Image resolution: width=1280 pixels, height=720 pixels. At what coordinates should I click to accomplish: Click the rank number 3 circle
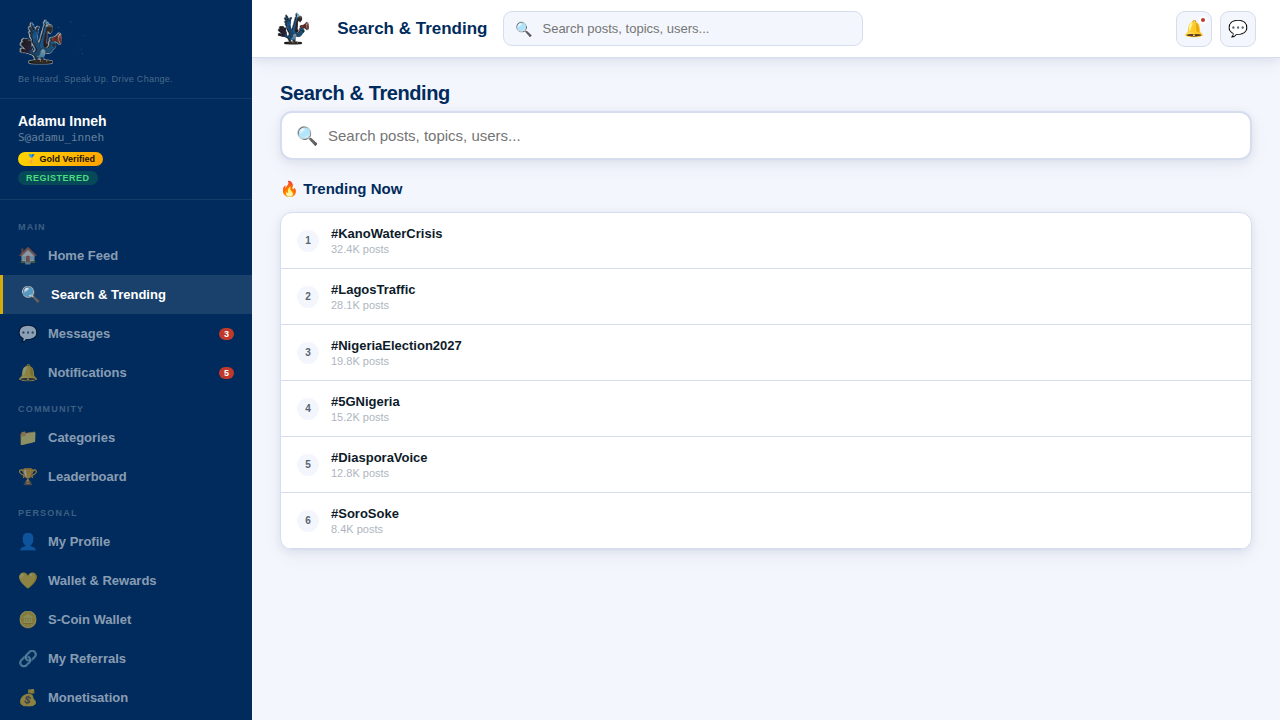(308, 353)
